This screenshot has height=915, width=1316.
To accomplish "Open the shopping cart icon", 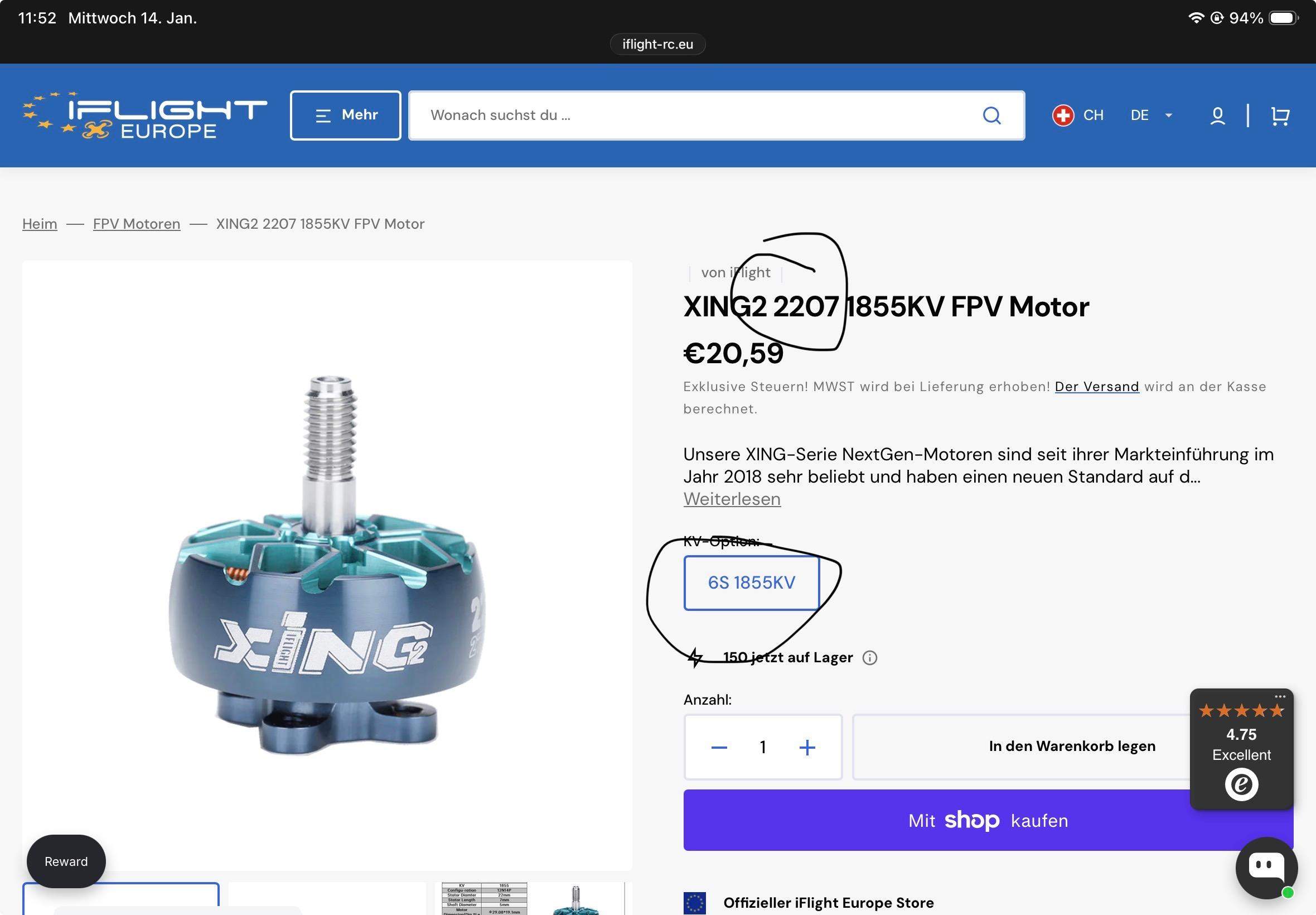I will pos(1280,116).
